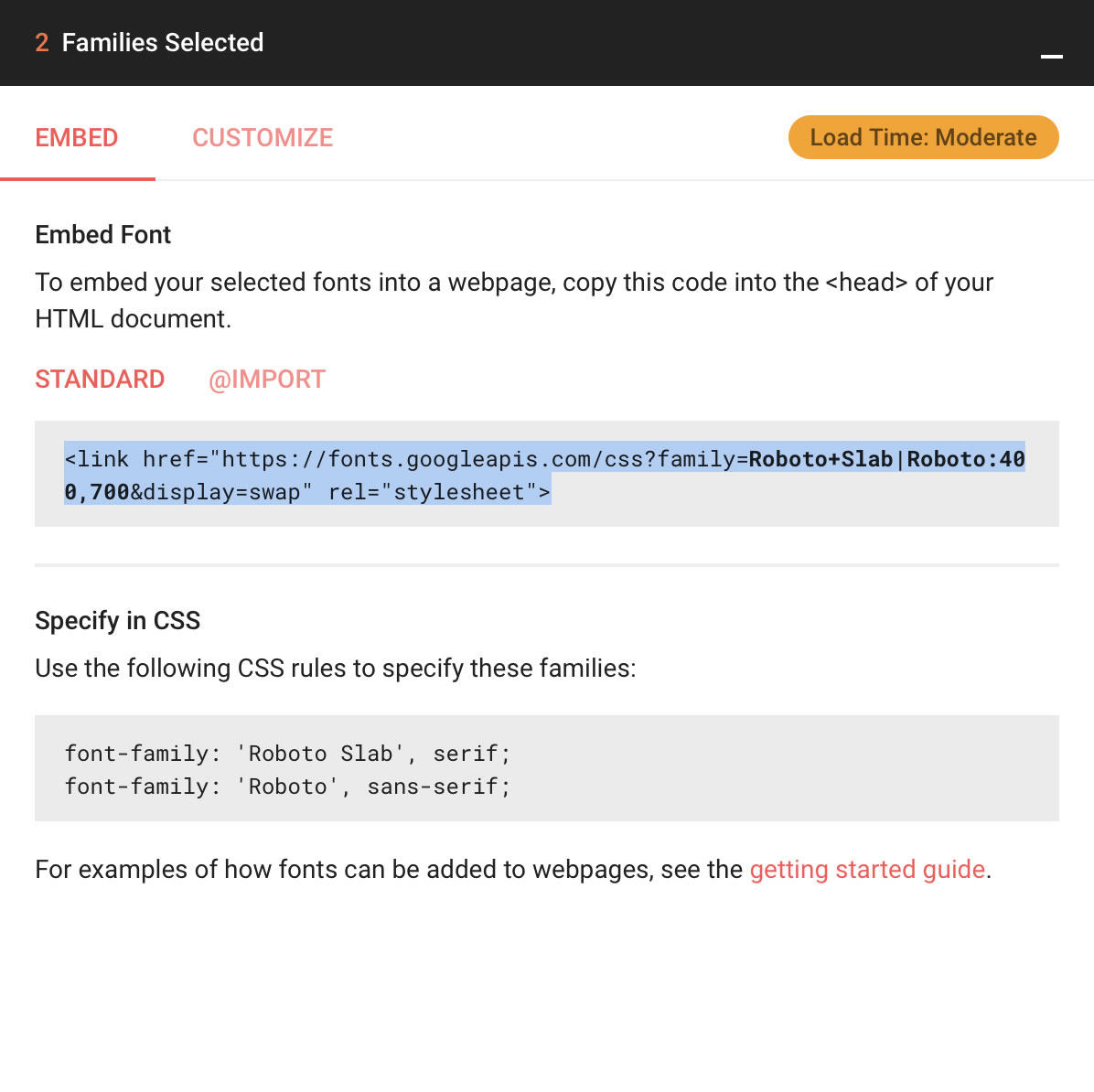Click the number 2 in the header
Image resolution: width=1094 pixels, height=1092 pixels.
[41, 42]
